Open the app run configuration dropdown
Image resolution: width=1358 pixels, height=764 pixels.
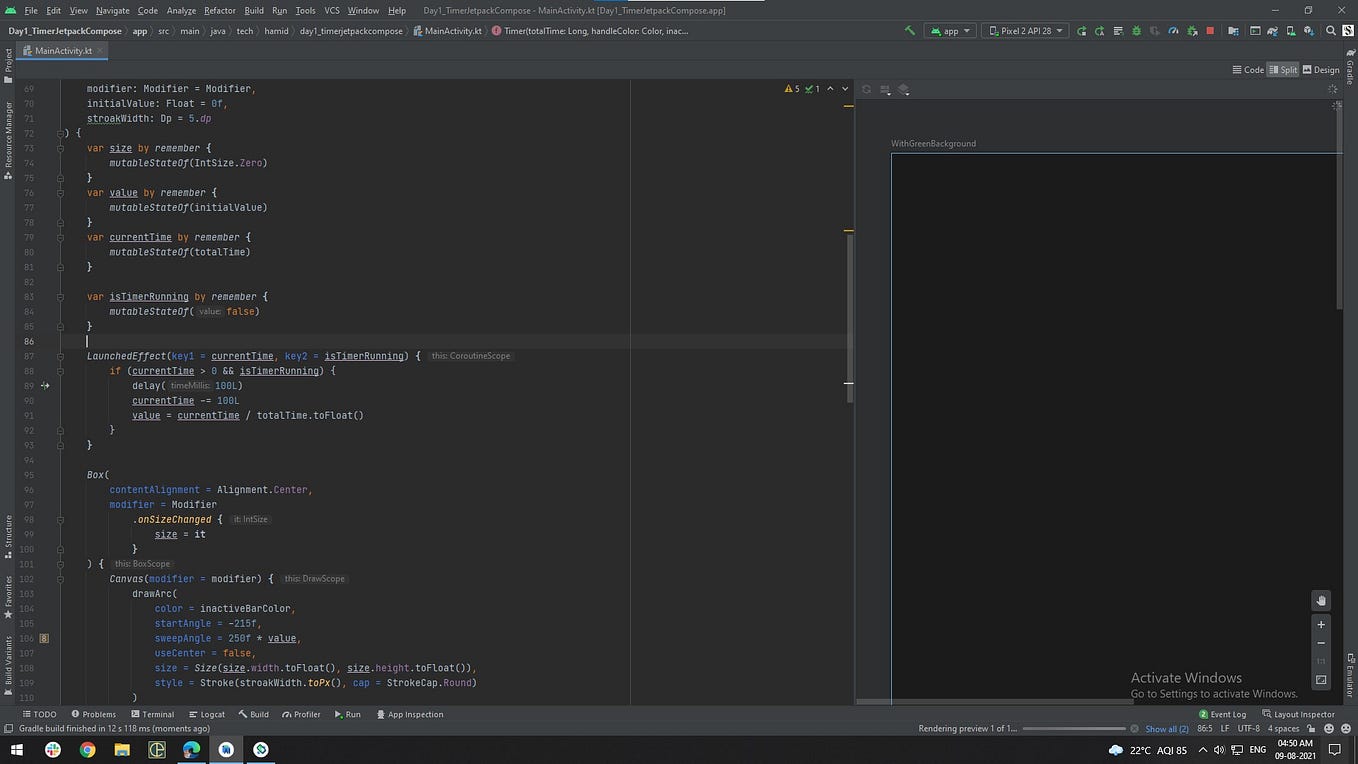(950, 31)
